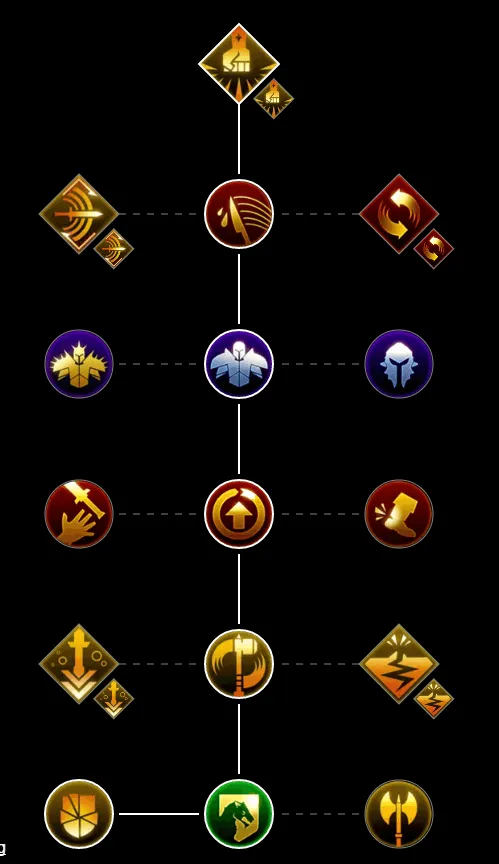The image size is (499, 864).
Task: Select the bleeding blade slash circle skill
Action: [238, 214]
